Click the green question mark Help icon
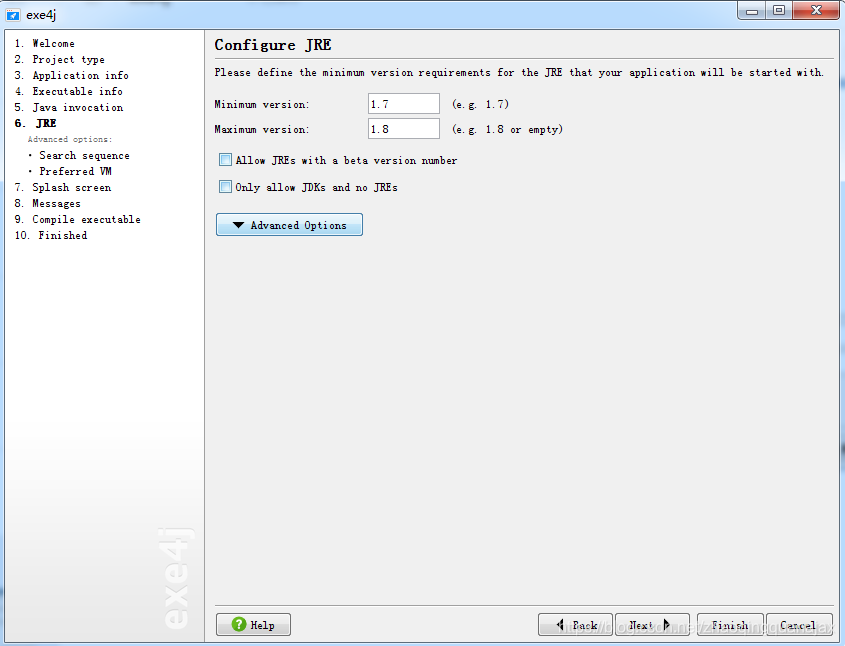 click(239, 624)
